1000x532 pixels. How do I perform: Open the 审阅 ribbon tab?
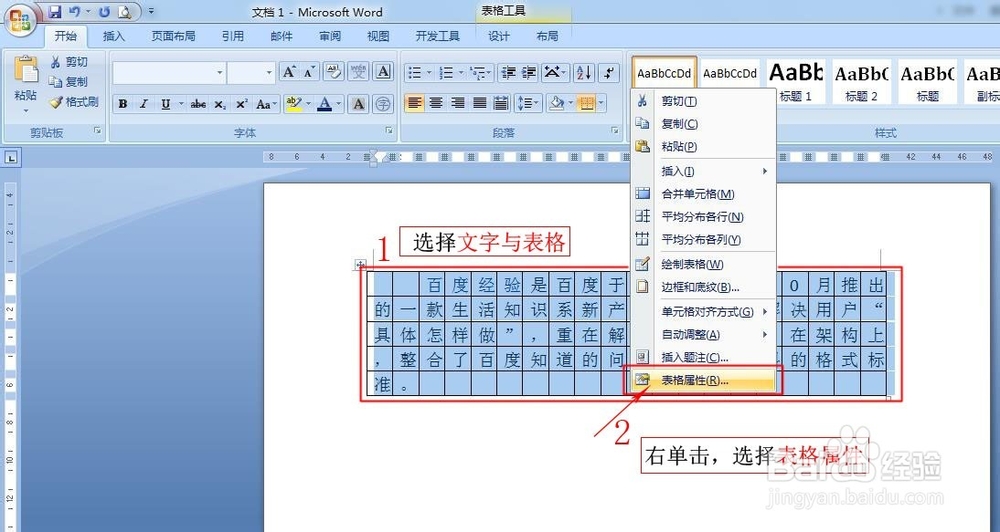coord(330,36)
